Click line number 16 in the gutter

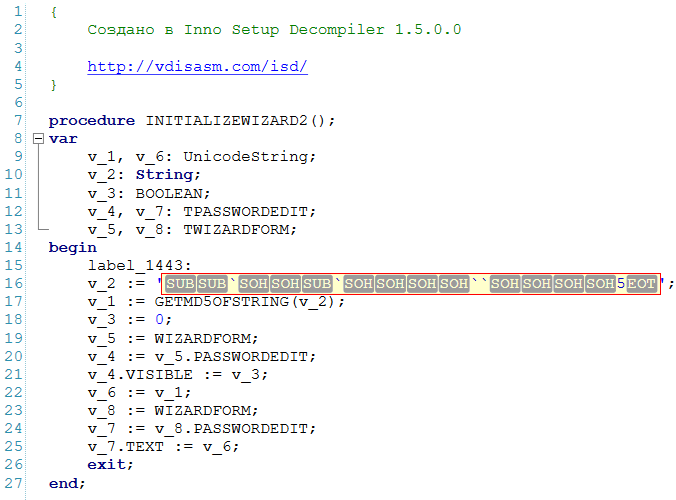13,283
